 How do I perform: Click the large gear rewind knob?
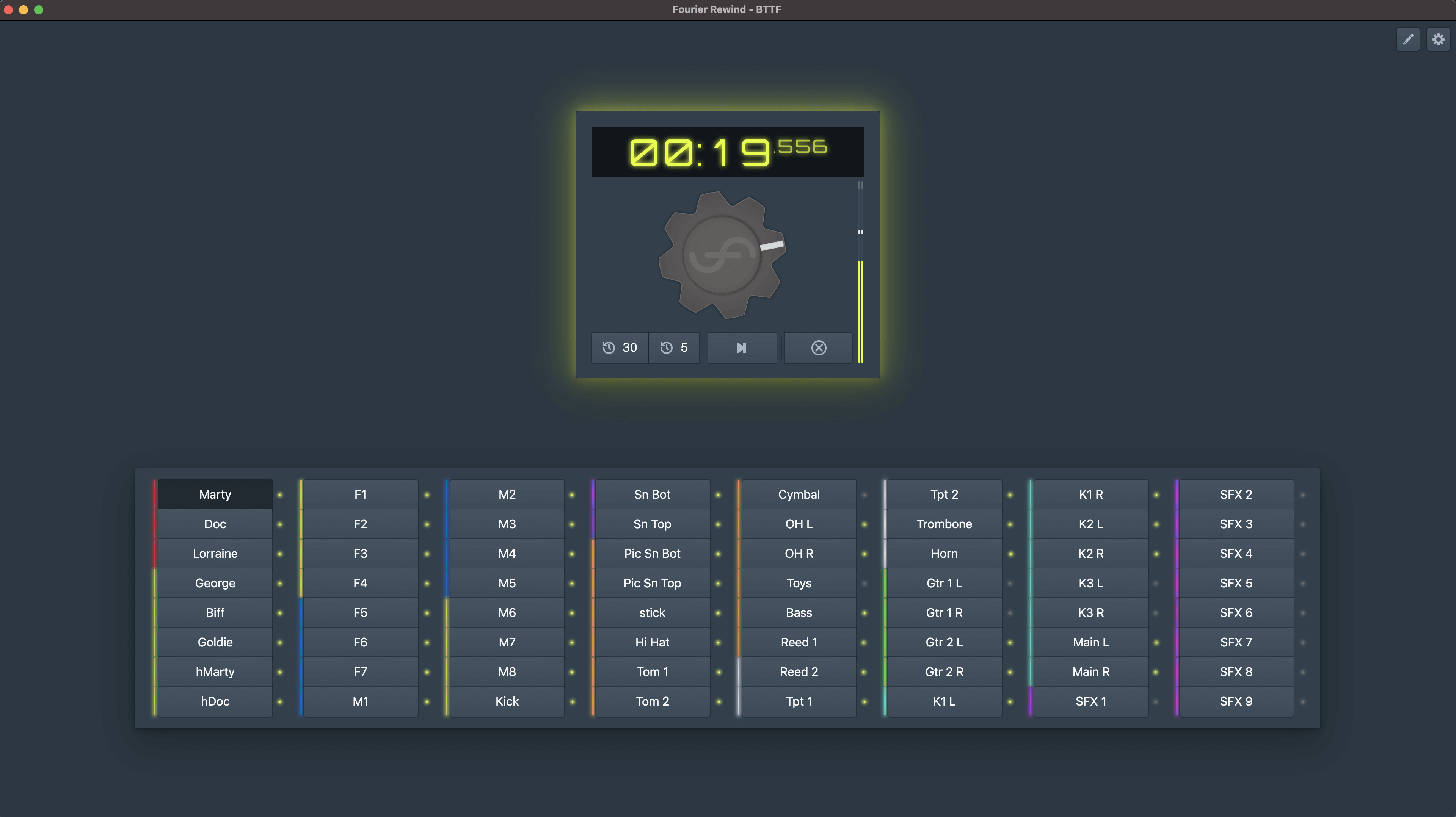722,255
